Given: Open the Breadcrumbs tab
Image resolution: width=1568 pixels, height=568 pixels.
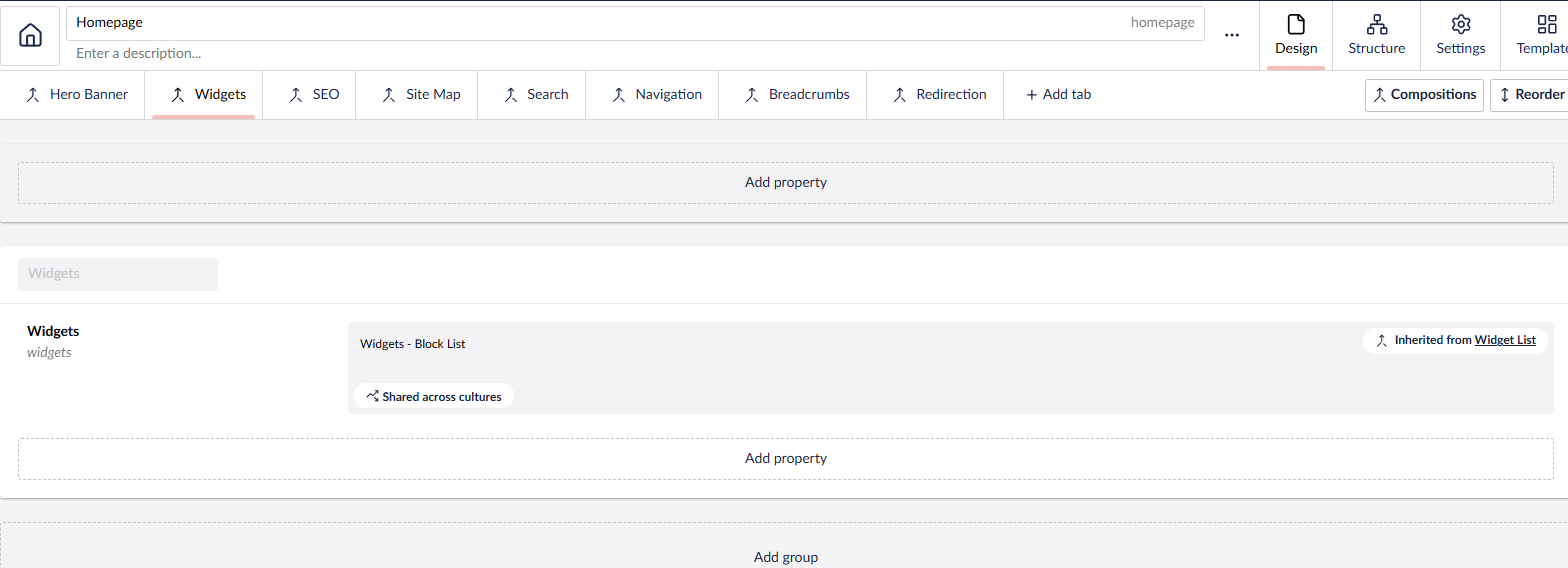Looking at the screenshot, I should pos(796,95).
